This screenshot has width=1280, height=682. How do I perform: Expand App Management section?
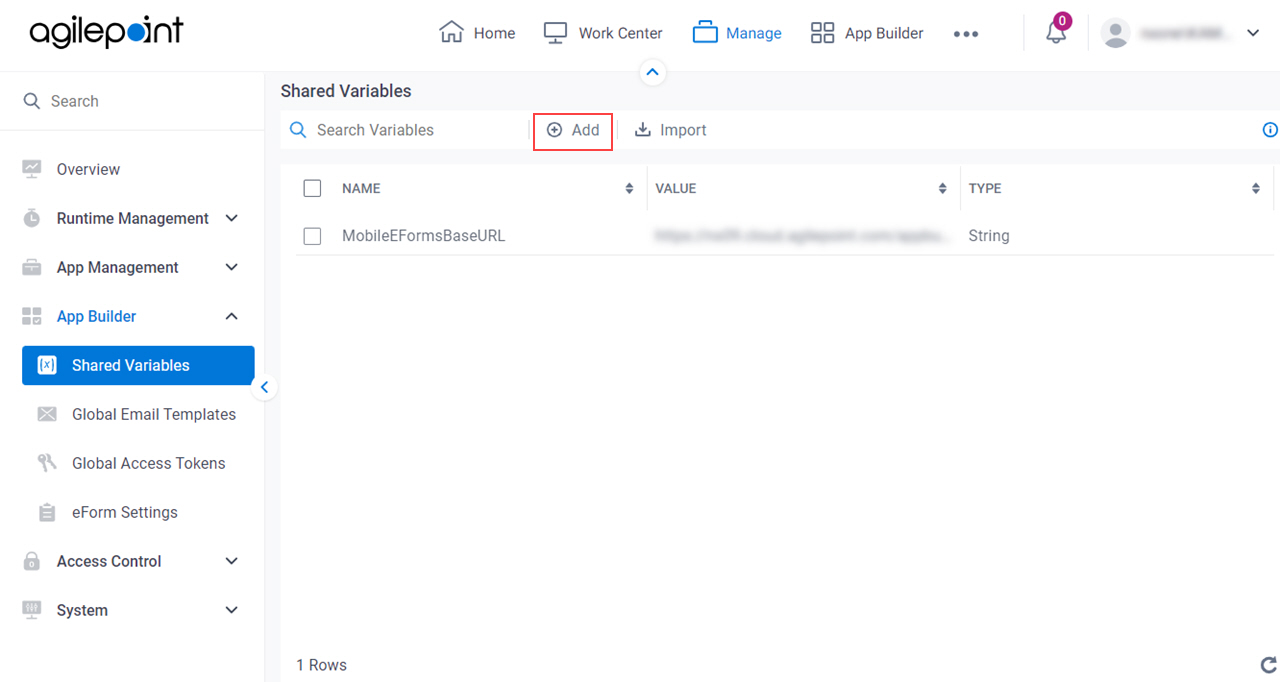click(232, 267)
